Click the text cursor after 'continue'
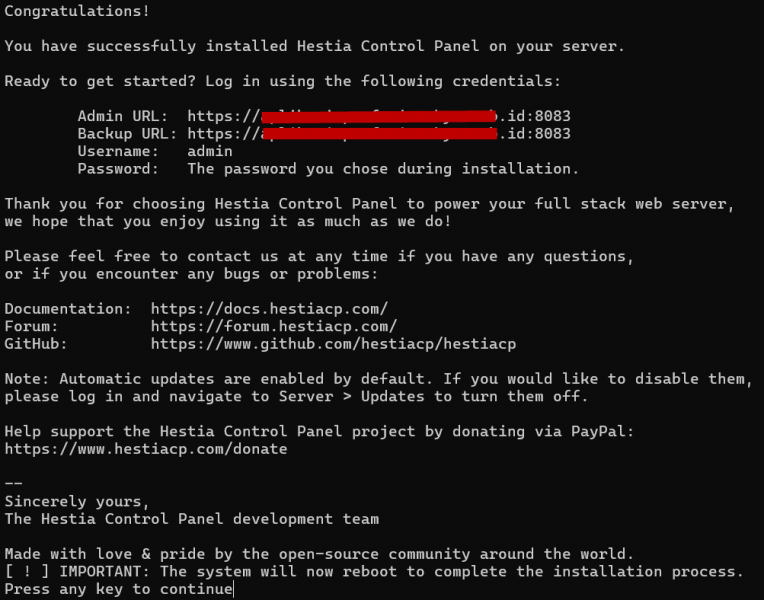Screen dimensions: 764x600 pyautogui.click(x=234, y=589)
